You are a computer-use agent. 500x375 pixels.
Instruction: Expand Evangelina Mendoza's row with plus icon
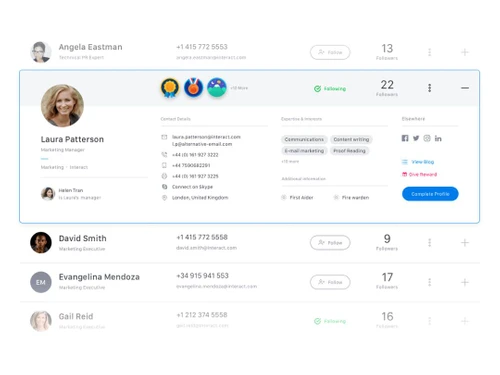465,282
